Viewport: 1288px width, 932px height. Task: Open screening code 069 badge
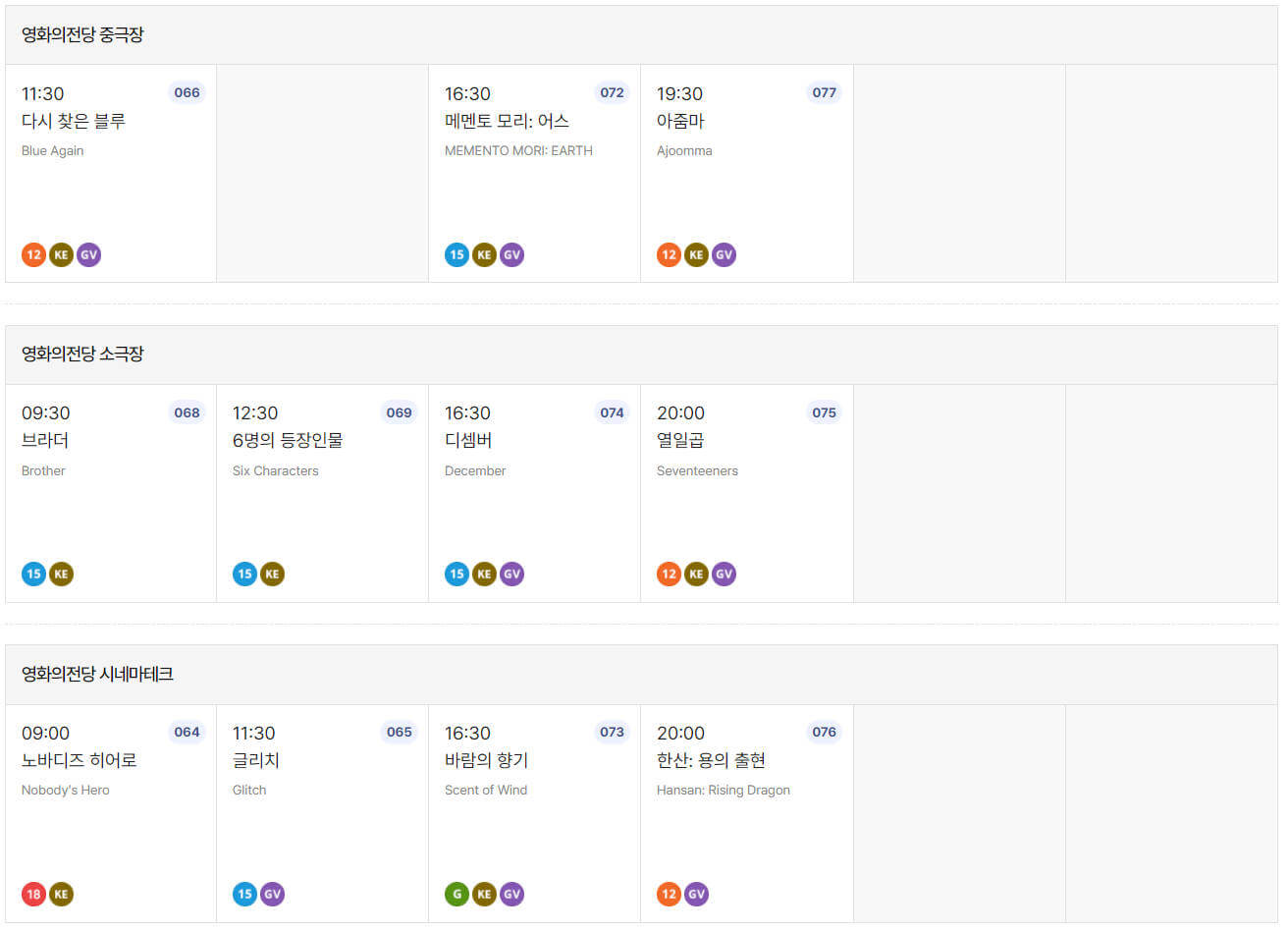pos(399,412)
